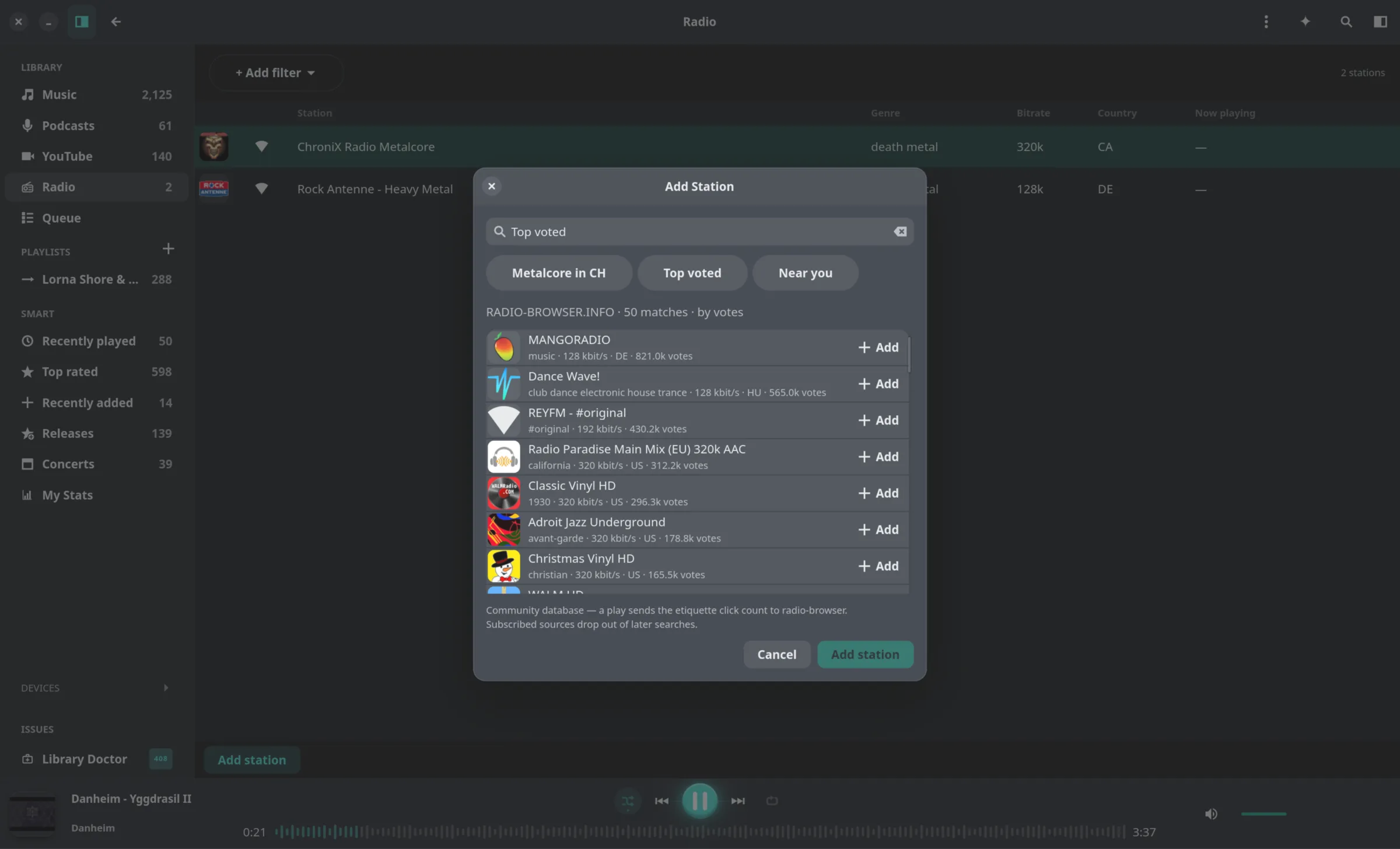The image size is (1400, 849).
Task: Adjust the volume slider
Action: [x=1263, y=814]
